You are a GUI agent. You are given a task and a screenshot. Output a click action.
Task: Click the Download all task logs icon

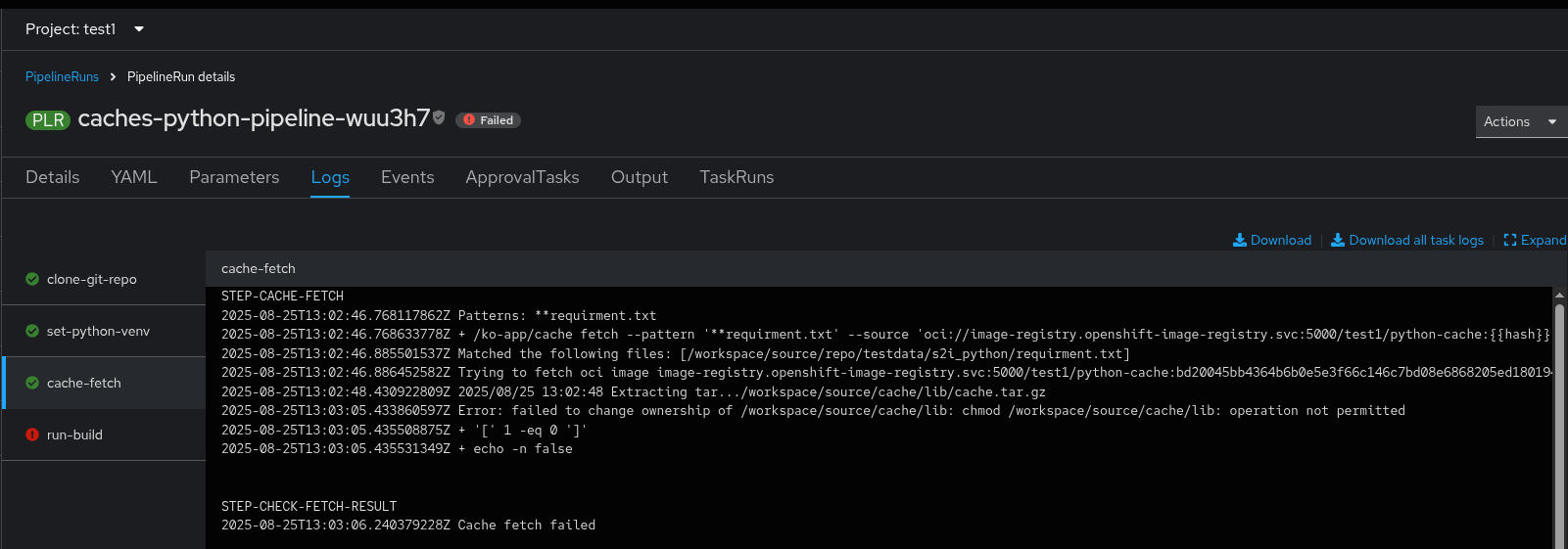(x=1338, y=240)
